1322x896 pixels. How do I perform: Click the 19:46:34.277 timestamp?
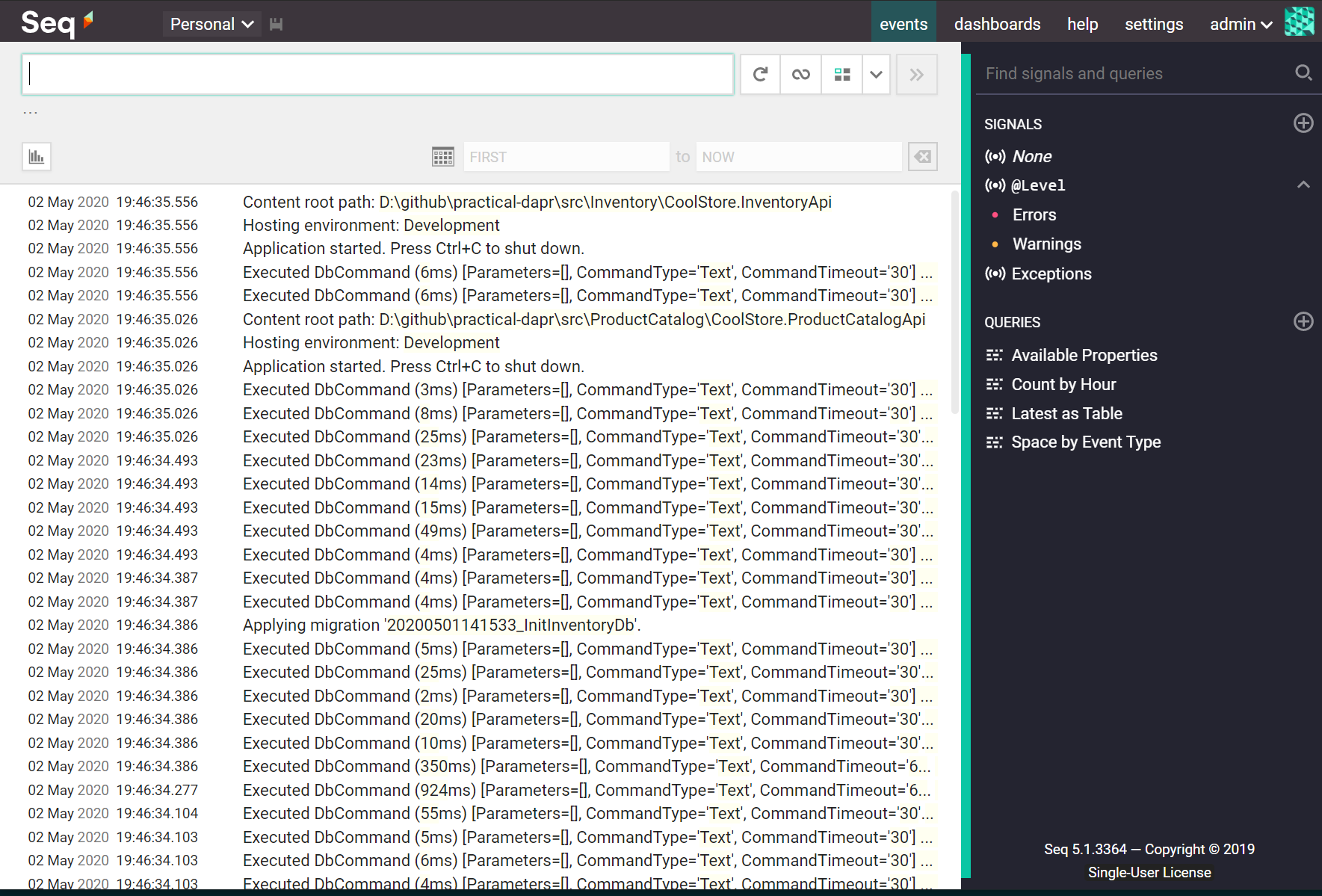pyautogui.click(x=157, y=790)
